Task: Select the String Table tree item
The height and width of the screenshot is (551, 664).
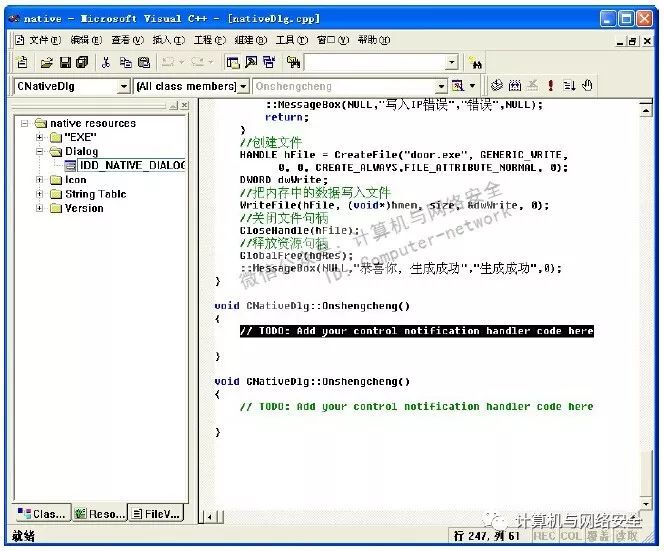Action: tap(96, 194)
